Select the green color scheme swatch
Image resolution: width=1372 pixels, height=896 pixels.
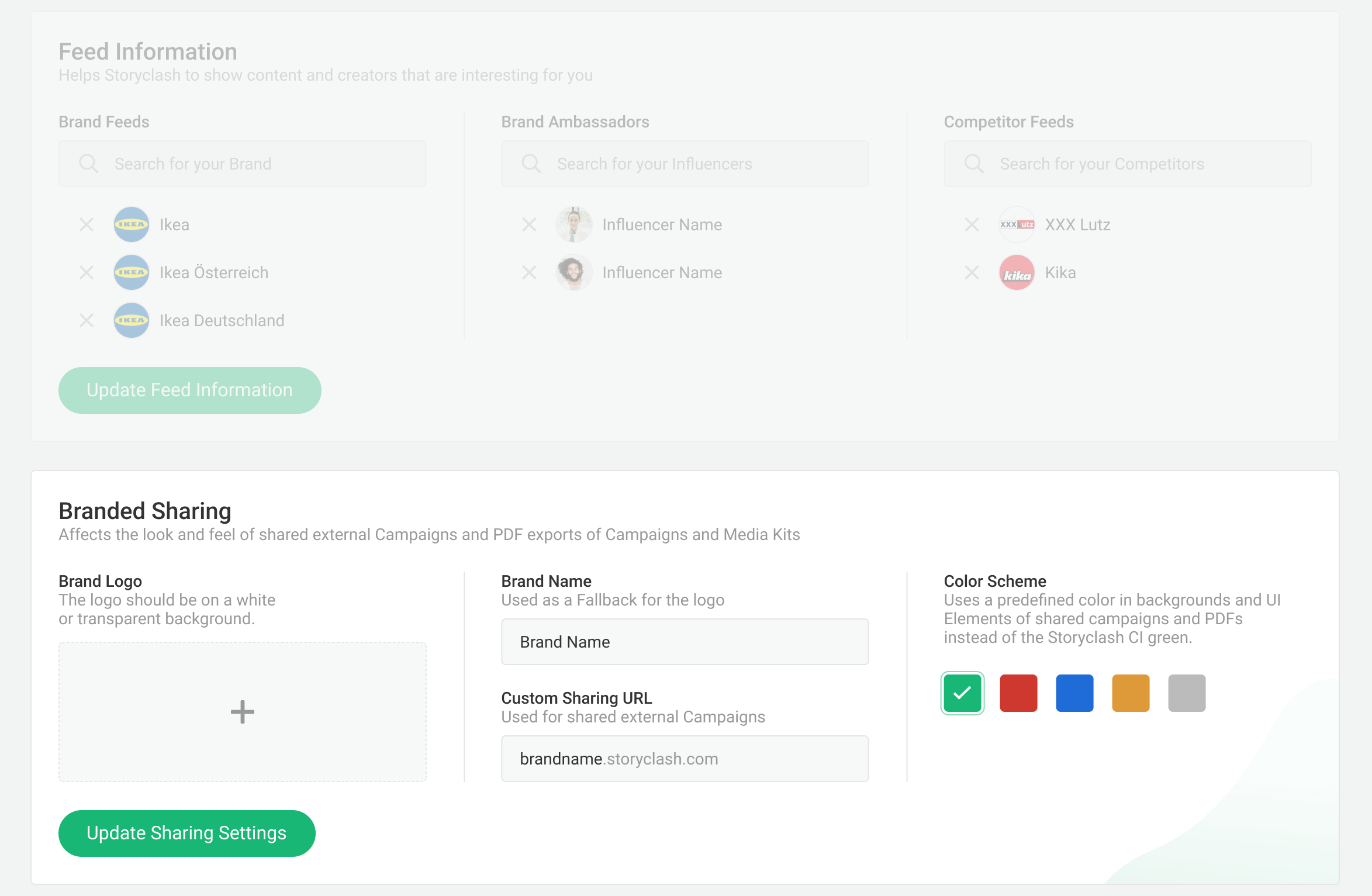(x=962, y=693)
